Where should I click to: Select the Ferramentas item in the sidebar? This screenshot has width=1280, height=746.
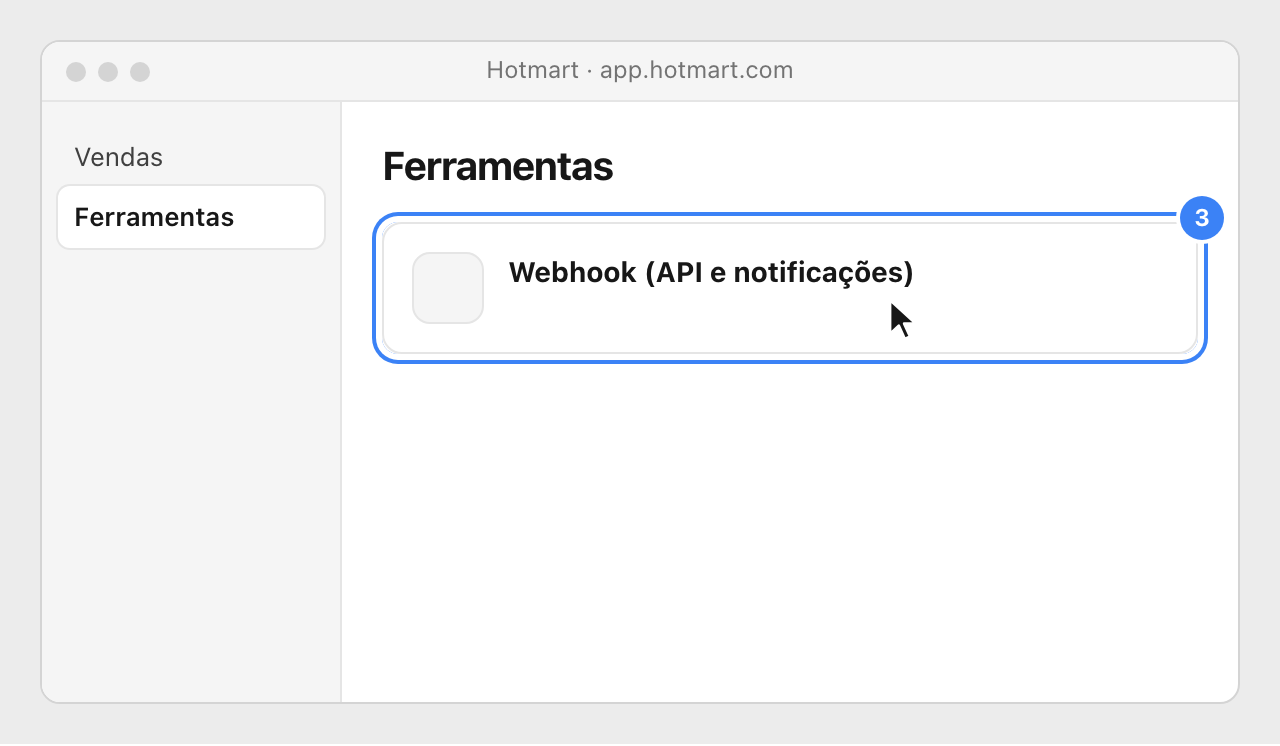191,217
